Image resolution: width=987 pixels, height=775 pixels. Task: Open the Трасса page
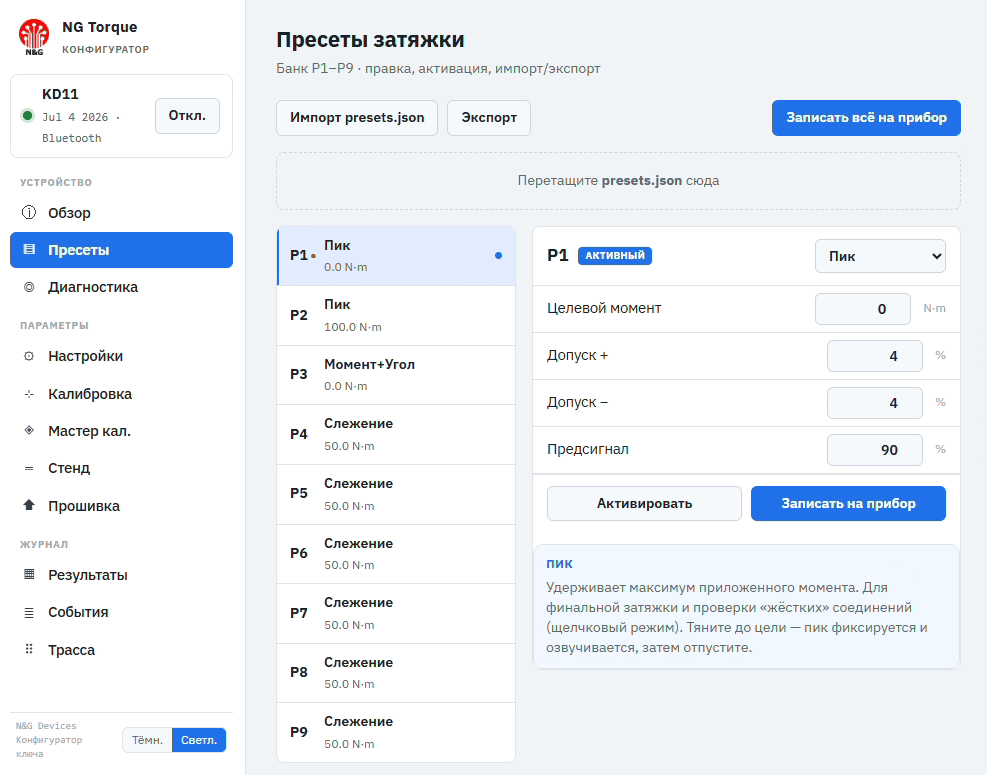click(121, 650)
